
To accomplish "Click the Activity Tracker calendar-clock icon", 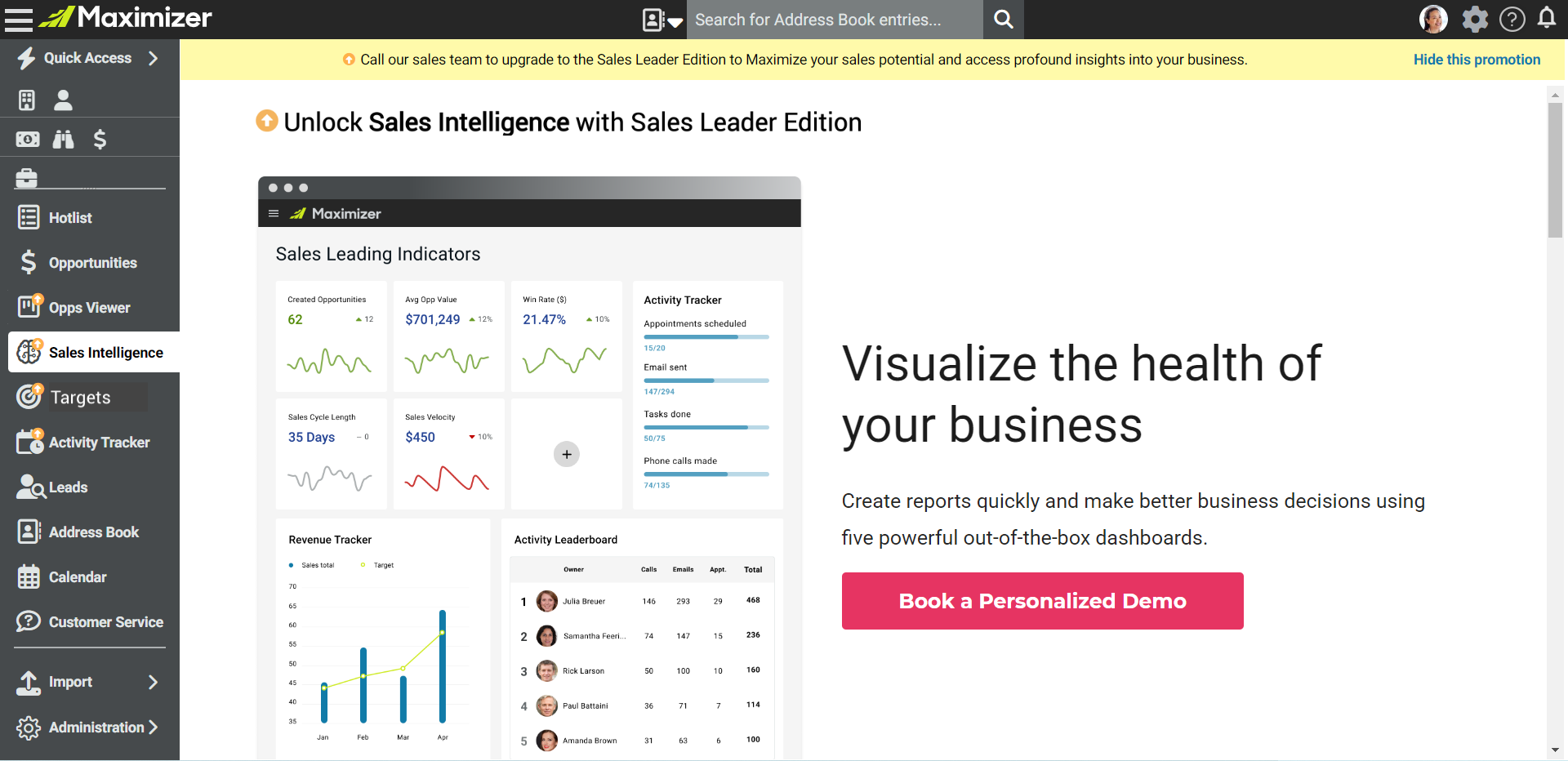I will (30, 441).
